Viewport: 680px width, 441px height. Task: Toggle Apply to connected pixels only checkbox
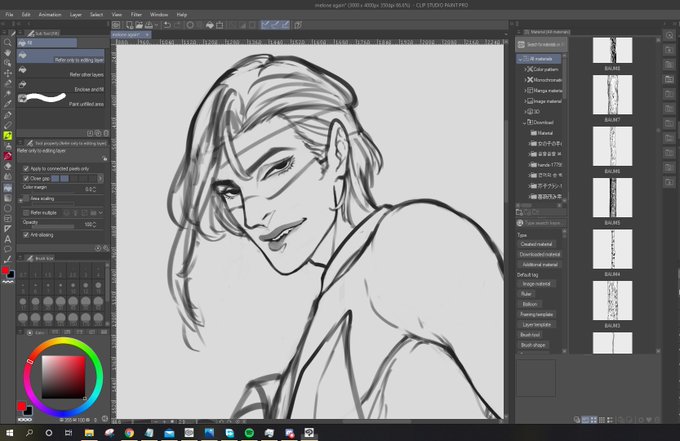26,168
